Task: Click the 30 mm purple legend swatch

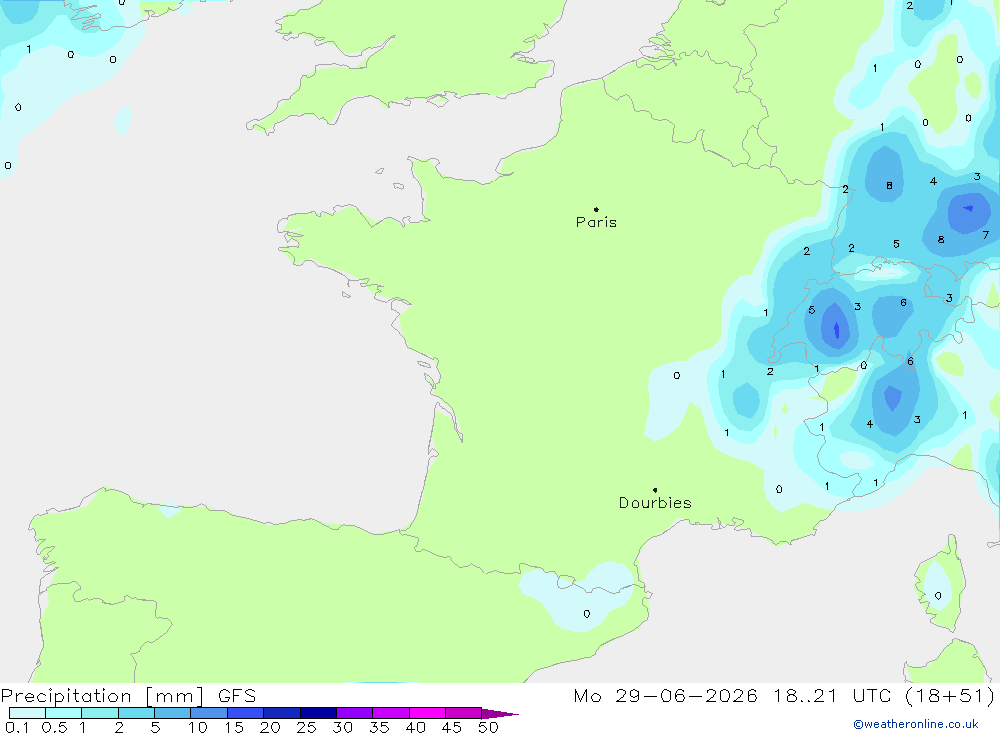Action: (x=355, y=713)
